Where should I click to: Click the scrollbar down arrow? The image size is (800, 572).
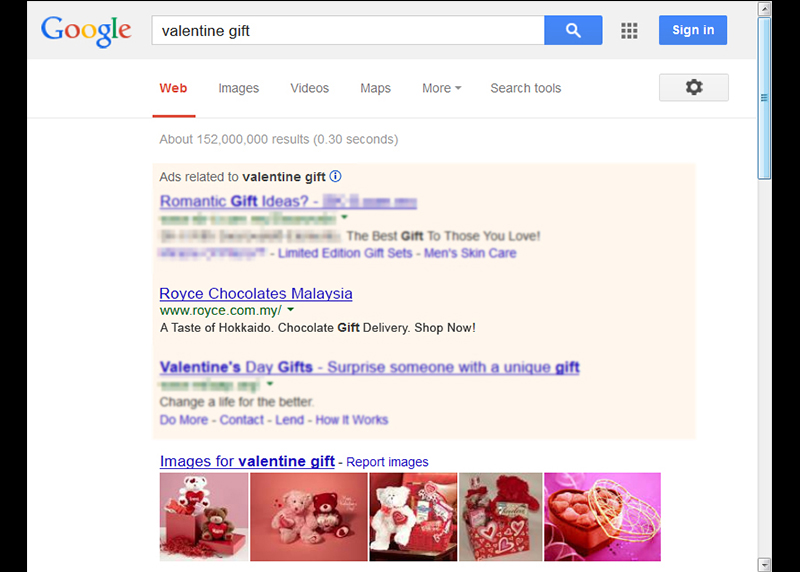(x=764, y=564)
